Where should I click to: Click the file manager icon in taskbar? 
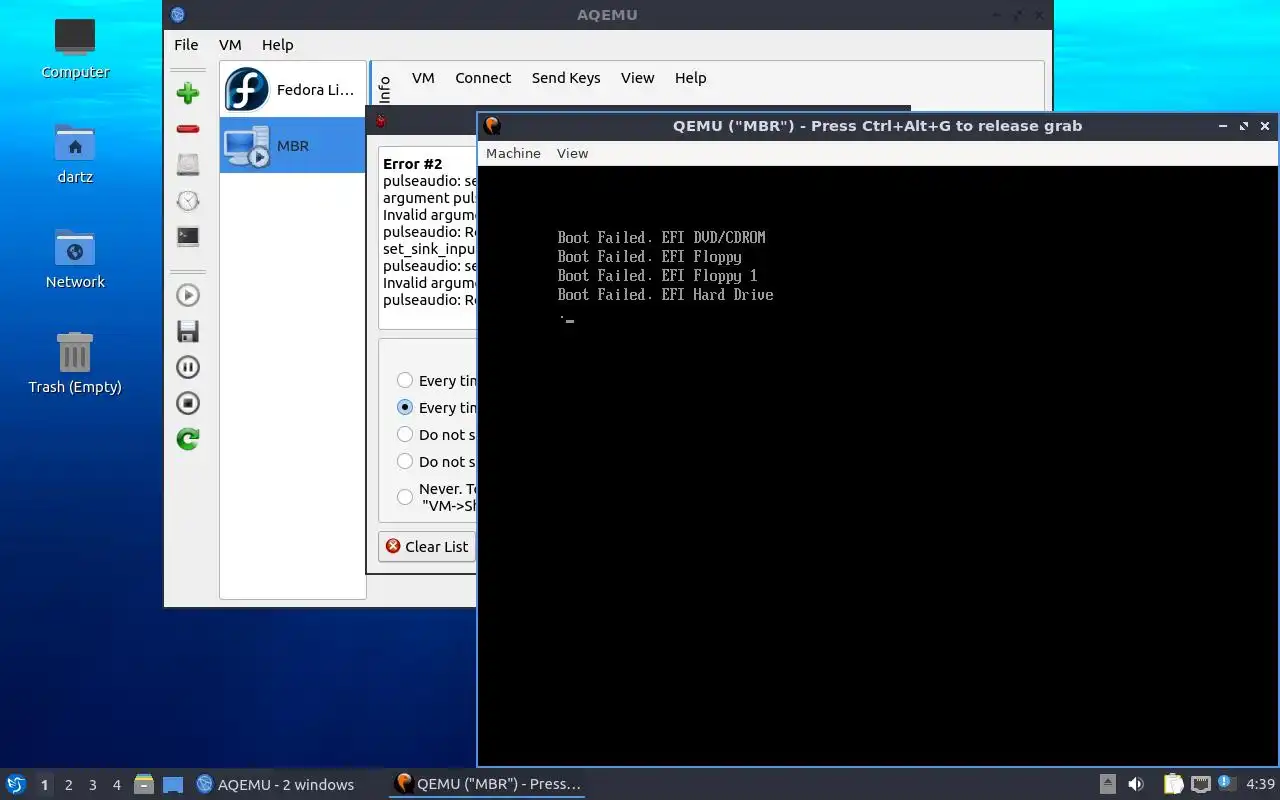click(144, 784)
